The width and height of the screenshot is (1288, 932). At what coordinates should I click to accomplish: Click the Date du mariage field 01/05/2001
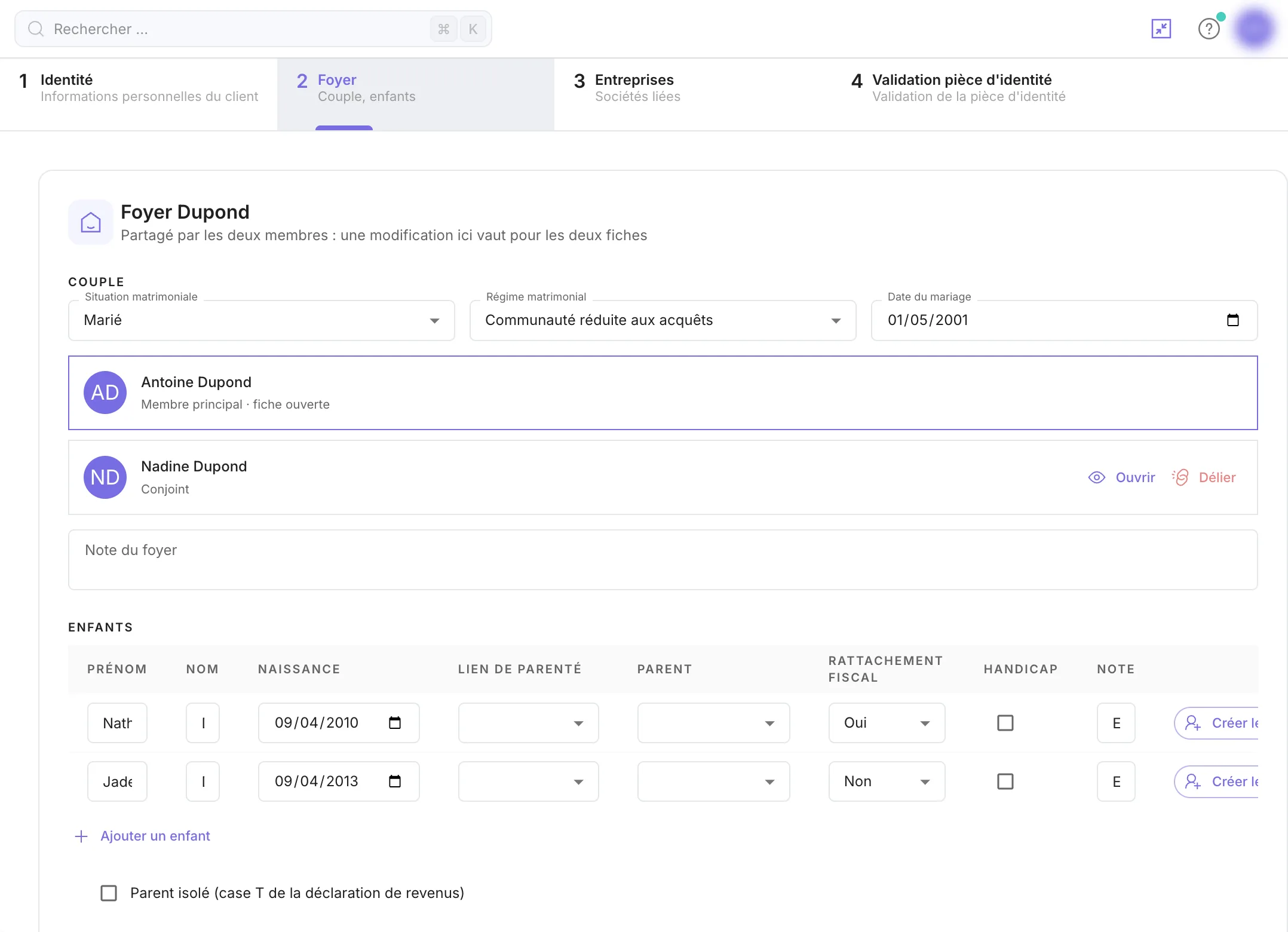click(1065, 320)
